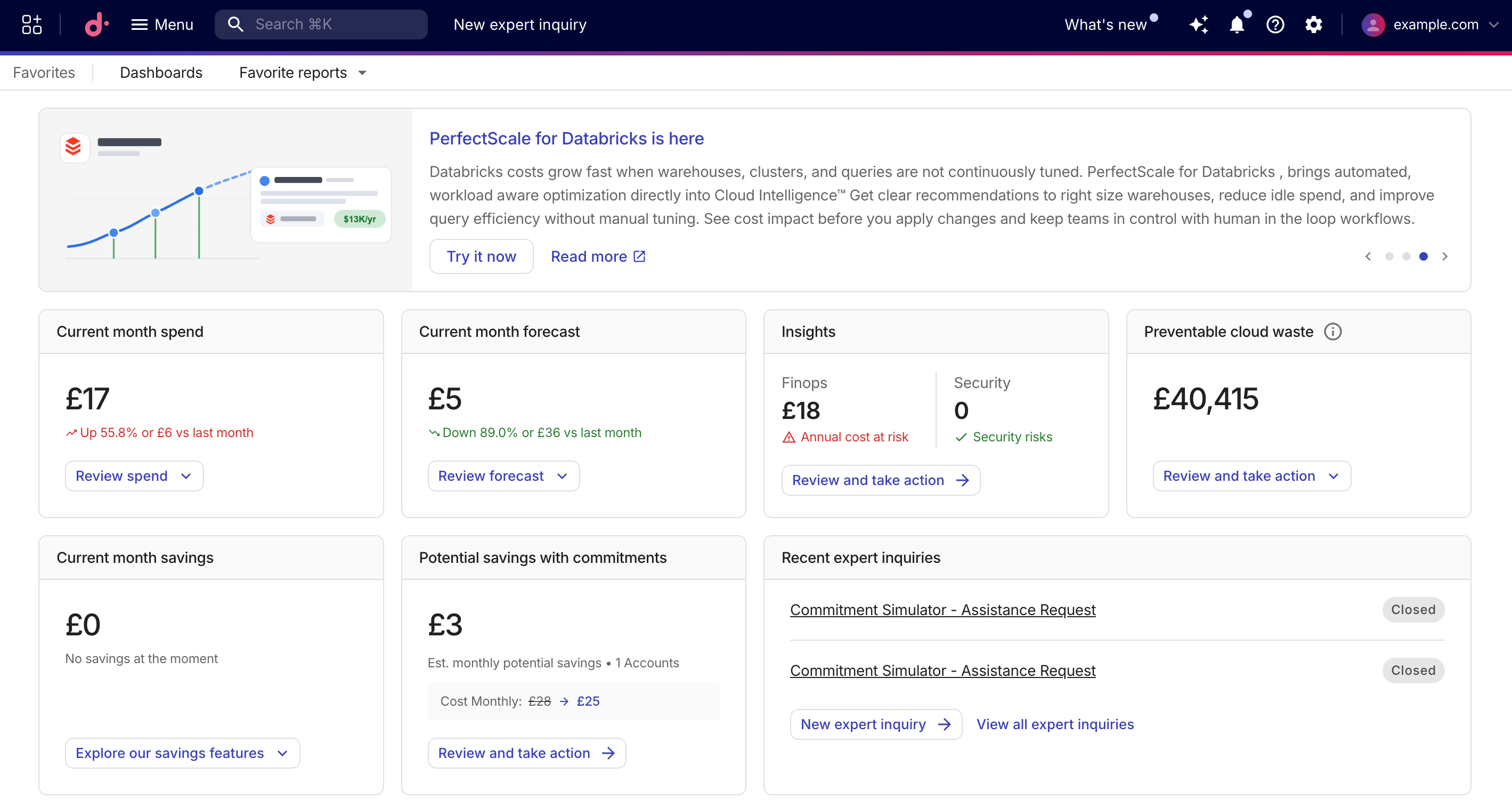
Task: Click the Finops £18 value
Action: [x=801, y=410]
